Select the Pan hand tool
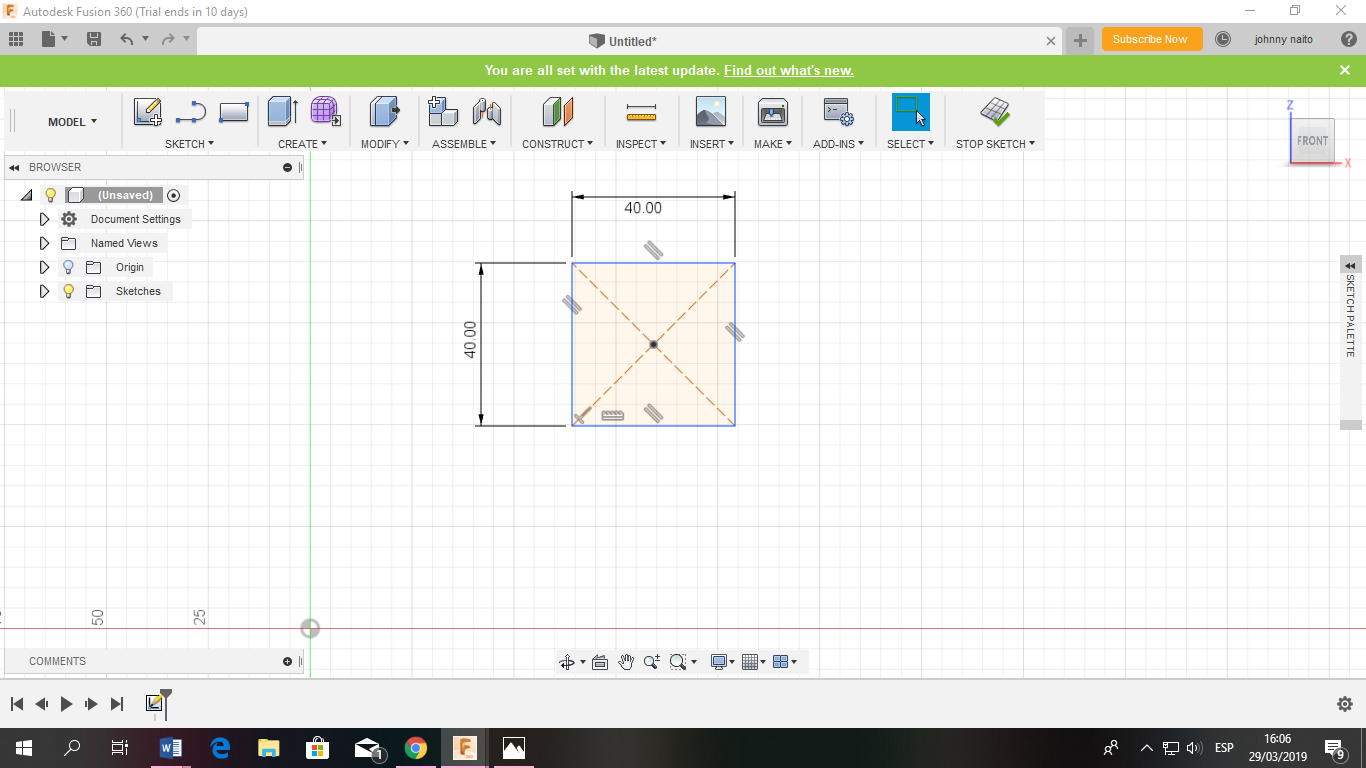 point(626,662)
